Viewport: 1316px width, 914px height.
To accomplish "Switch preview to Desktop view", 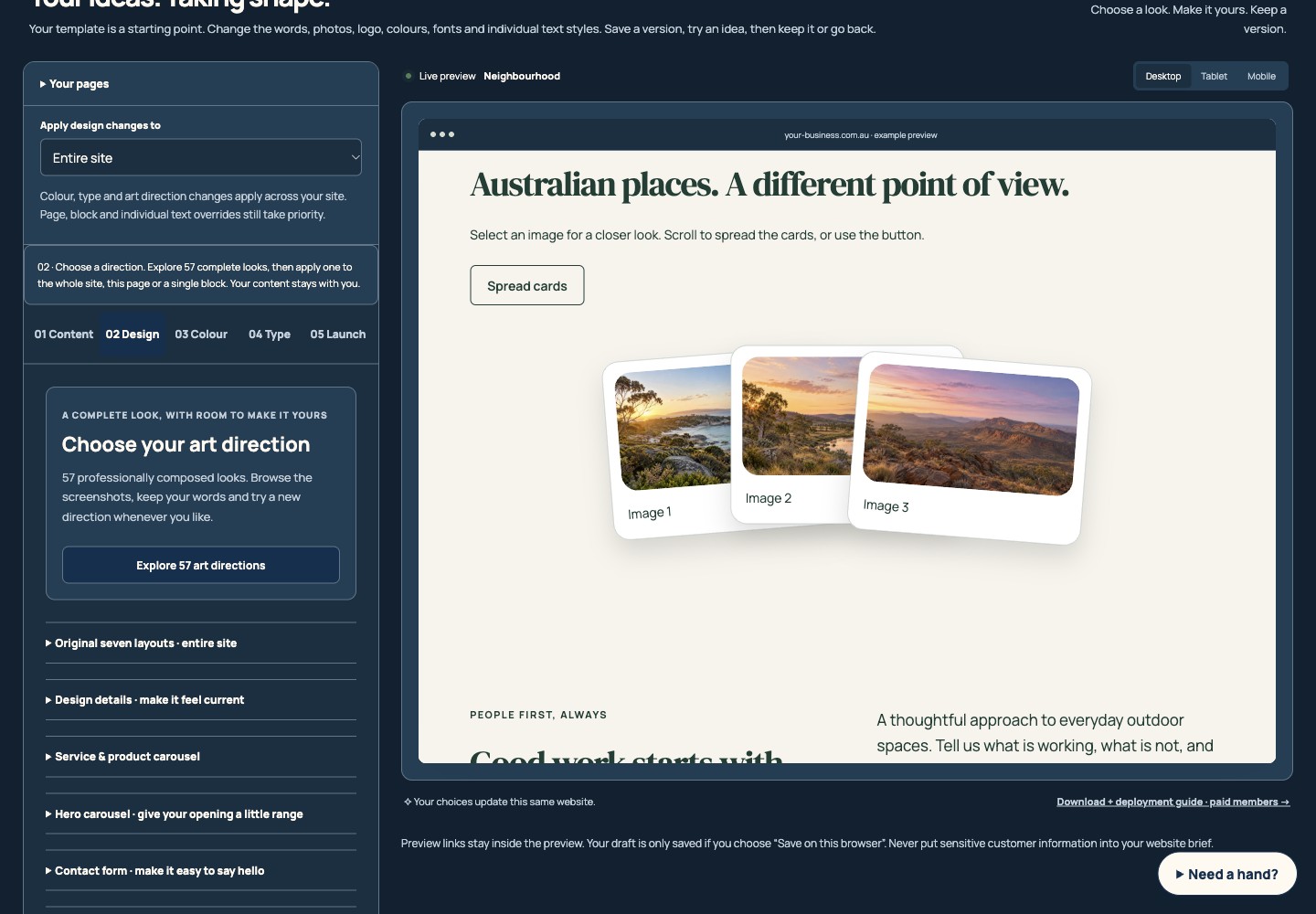I will pos(1163,77).
